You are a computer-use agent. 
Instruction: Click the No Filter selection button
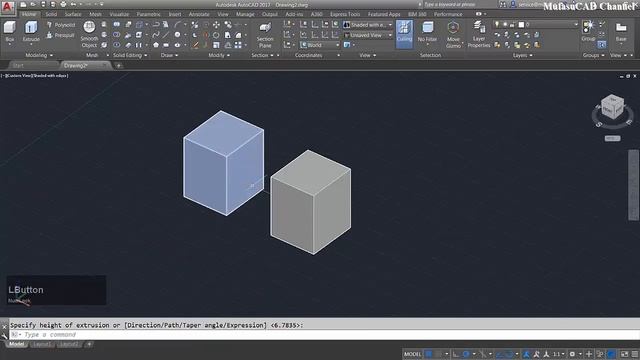click(x=427, y=33)
